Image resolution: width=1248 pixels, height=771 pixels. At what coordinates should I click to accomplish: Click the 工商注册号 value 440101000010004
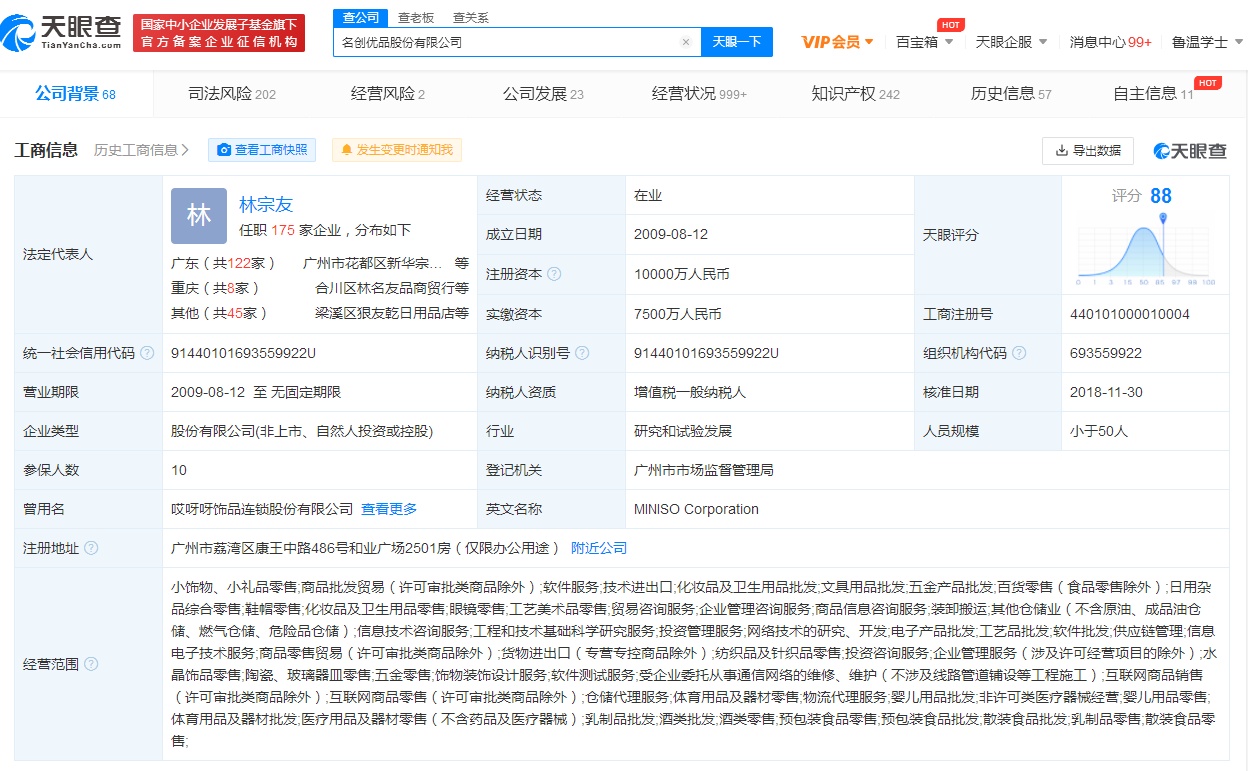point(1130,314)
